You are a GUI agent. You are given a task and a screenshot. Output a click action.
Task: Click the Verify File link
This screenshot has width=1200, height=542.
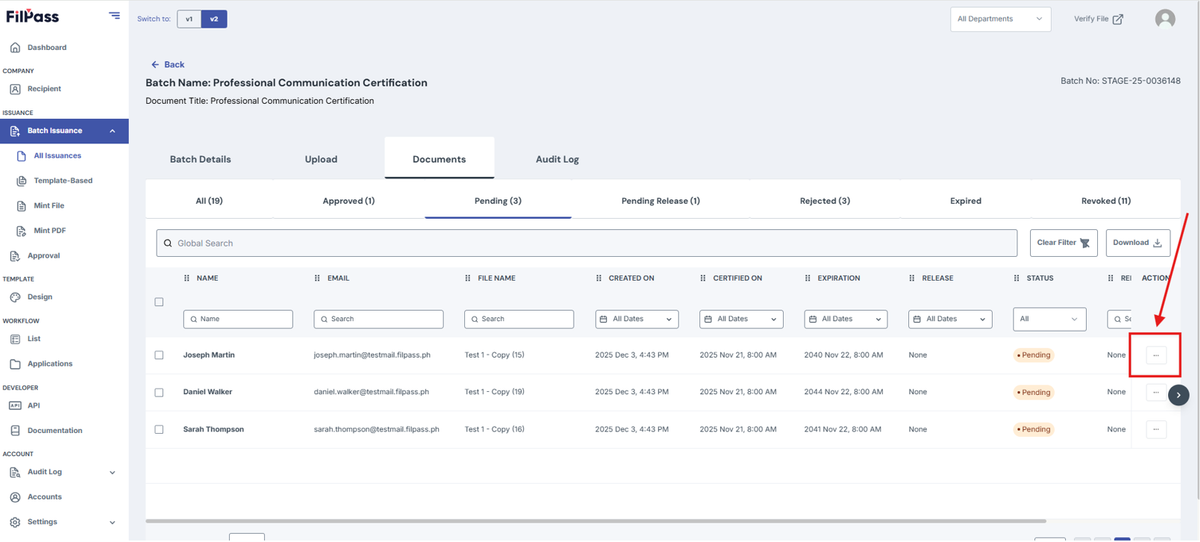(1098, 19)
